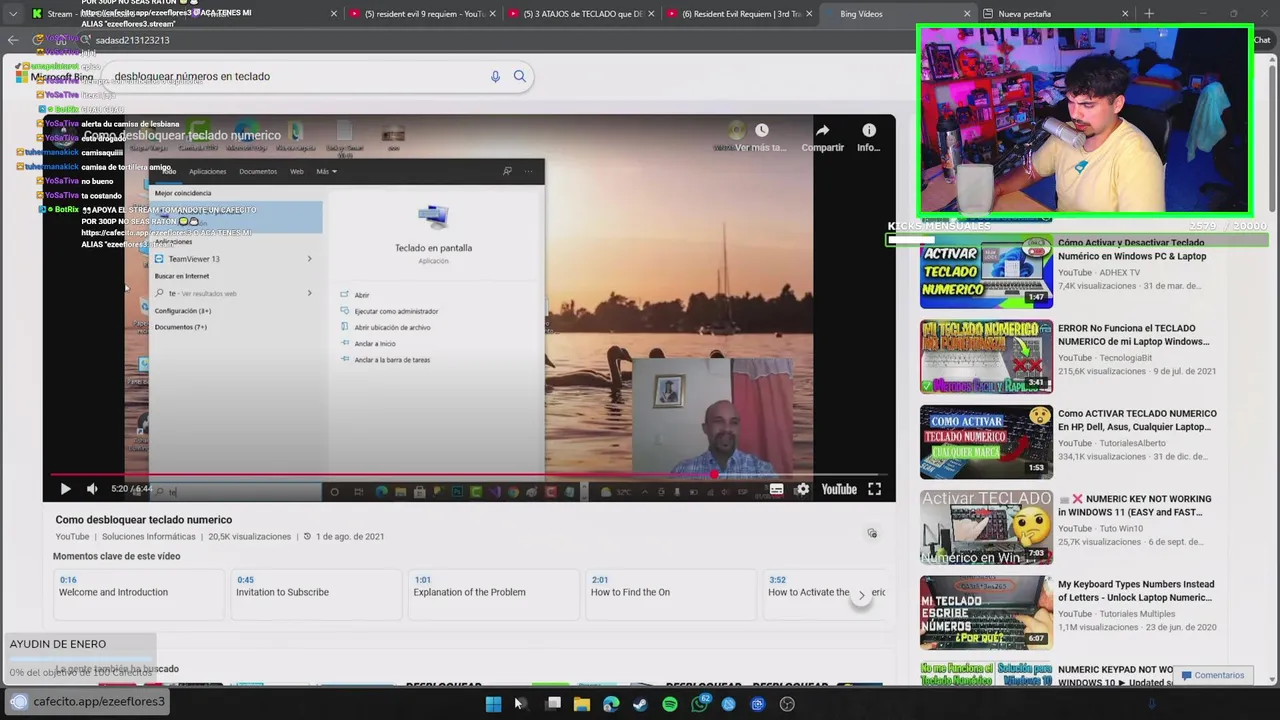Click the 'Como desbloquear teclado numerico' title below video

[144, 520]
